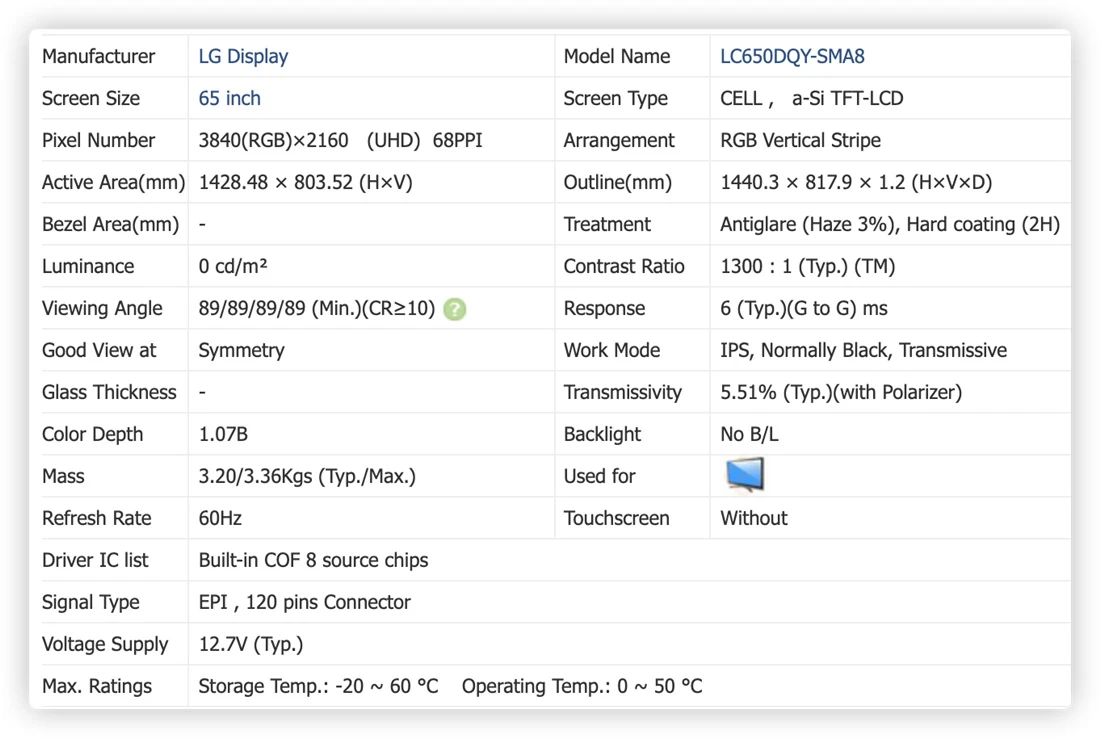This screenshot has width=1100, height=738.
Task: Click the green viewing angle help icon
Action: (x=455, y=309)
